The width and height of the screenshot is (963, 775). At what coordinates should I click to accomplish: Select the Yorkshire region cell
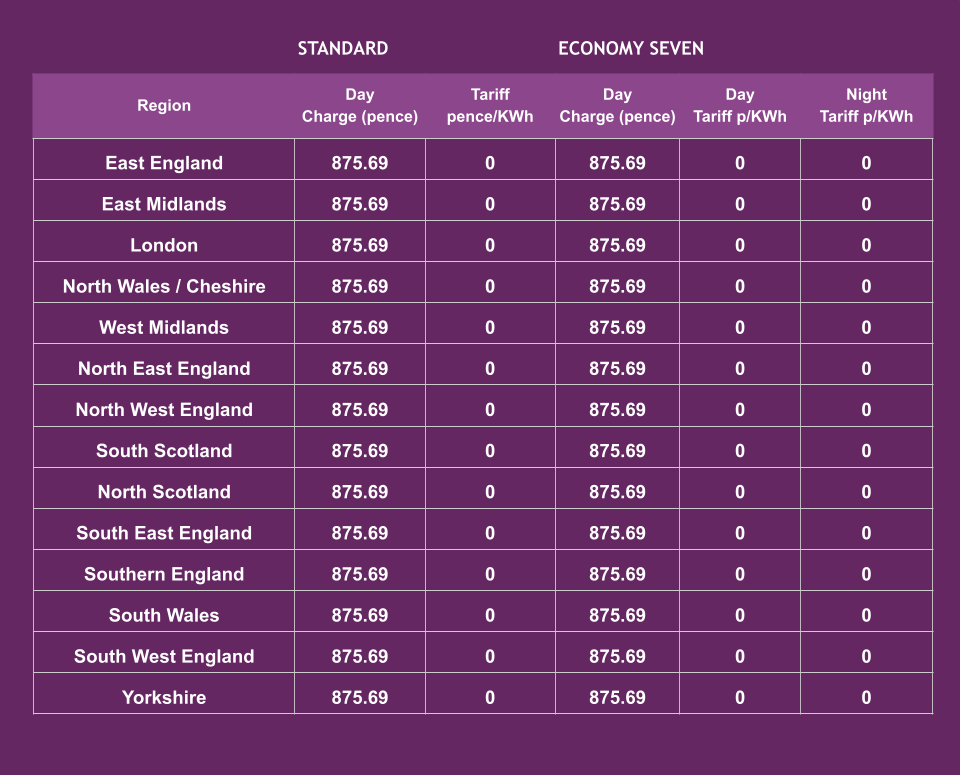click(164, 697)
